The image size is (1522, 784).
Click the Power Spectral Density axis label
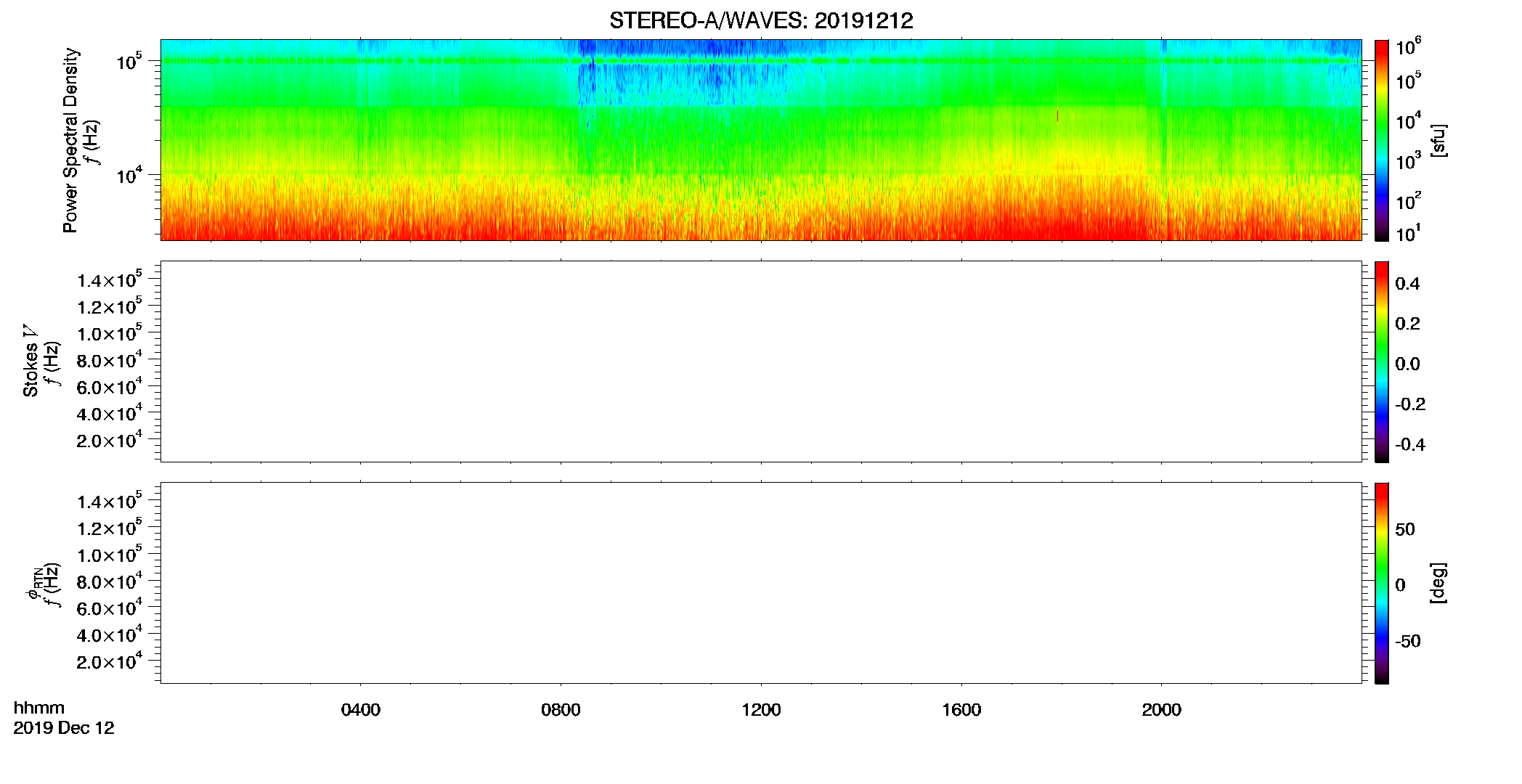pyautogui.click(x=70, y=140)
